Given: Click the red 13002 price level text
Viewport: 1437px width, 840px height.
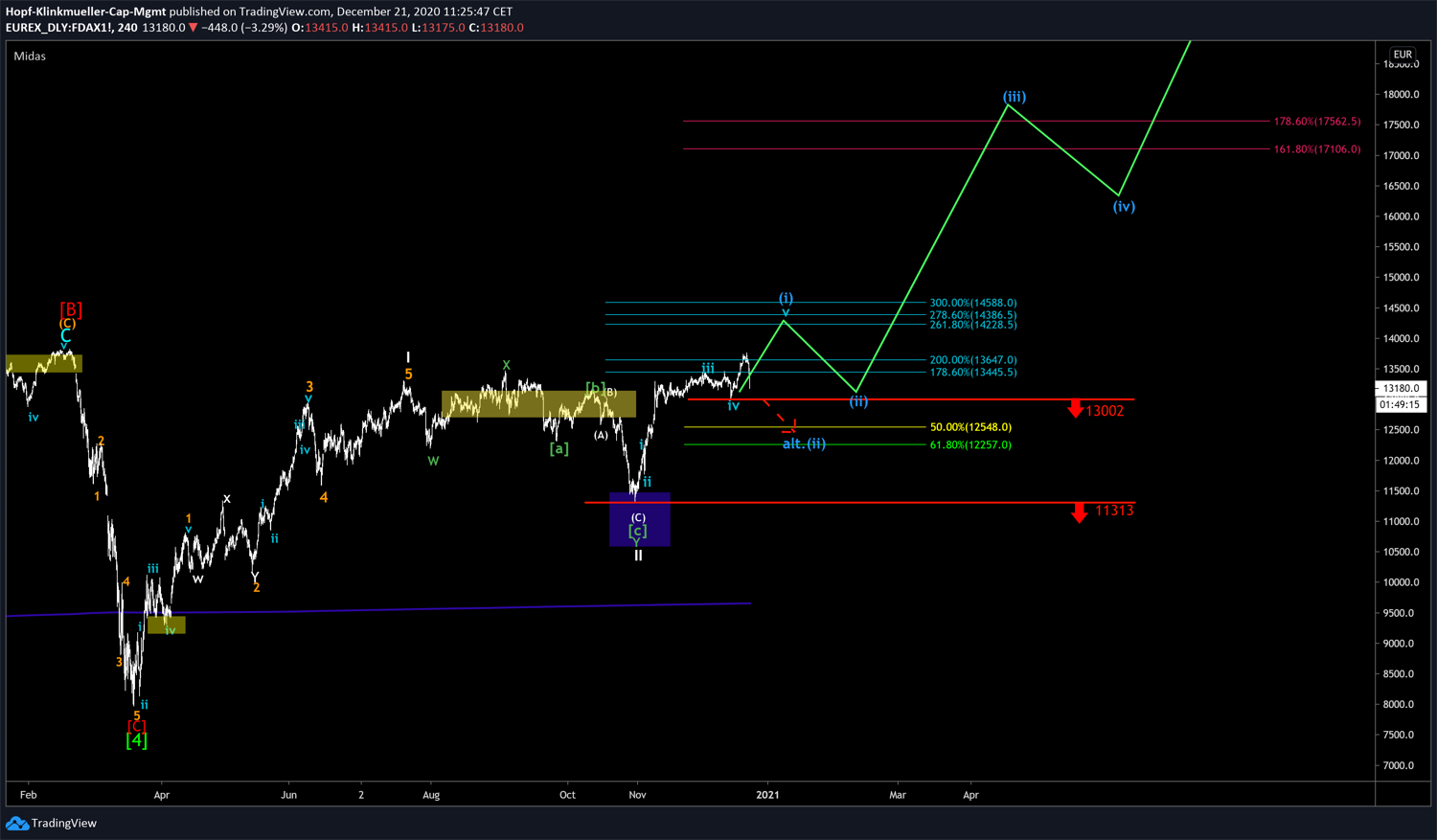Looking at the screenshot, I should tap(1106, 411).
